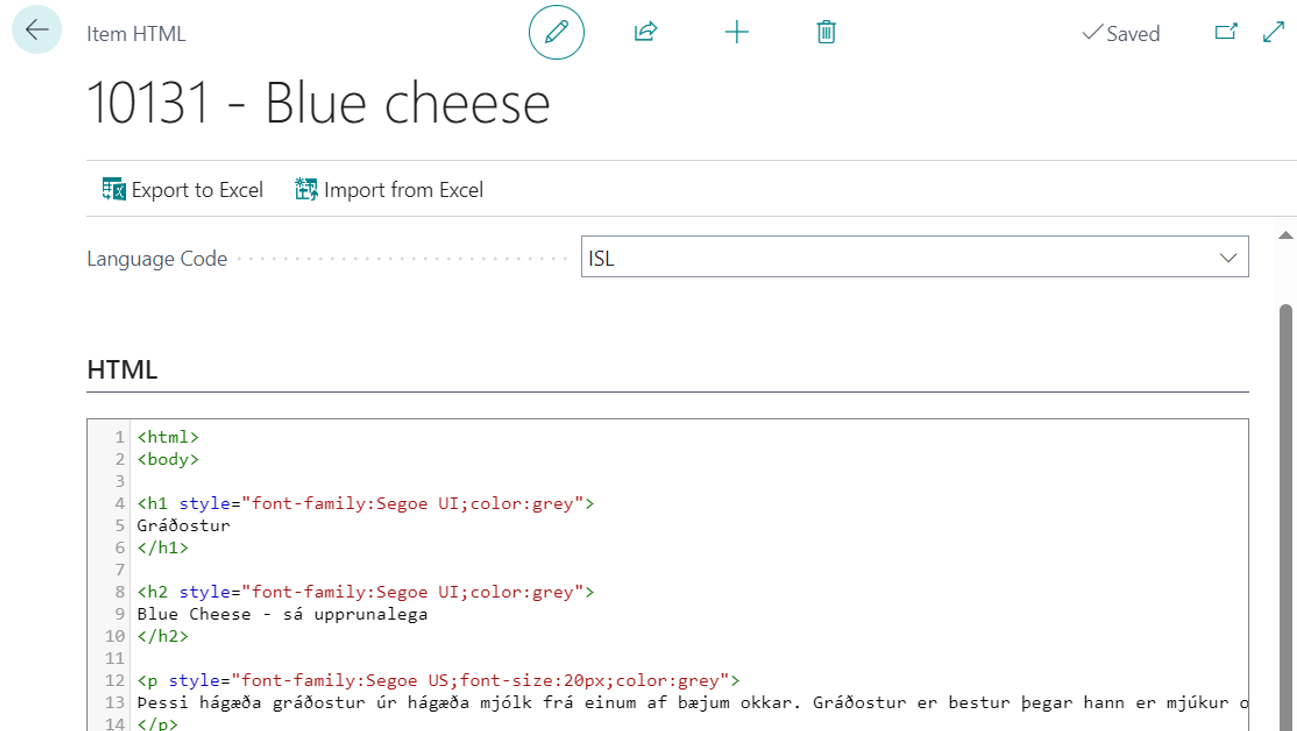The image size is (1297, 731).
Task: Click the Item HTML page caption
Action: coord(136,33)
